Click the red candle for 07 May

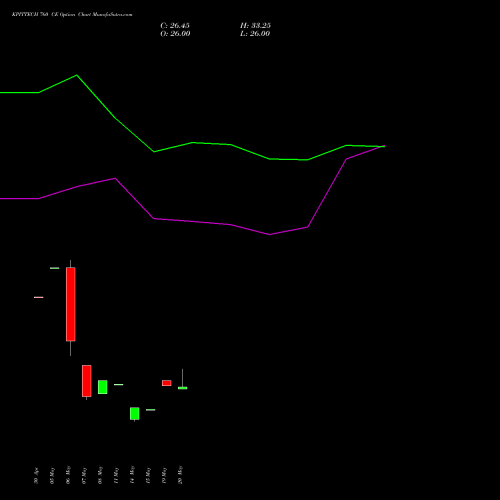point(87,381)
